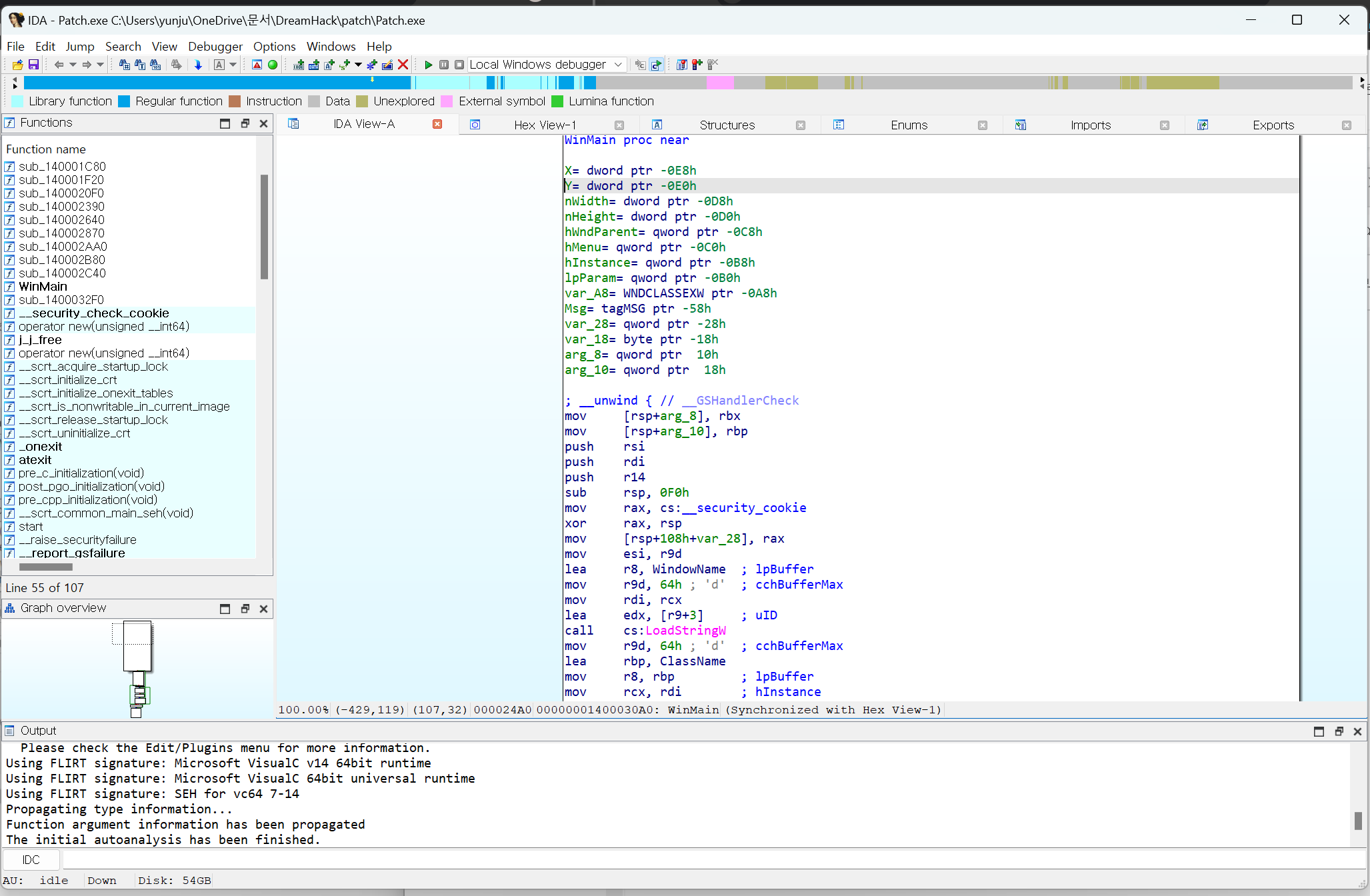Click the red X delete icon in toolbar

(403, 65)
